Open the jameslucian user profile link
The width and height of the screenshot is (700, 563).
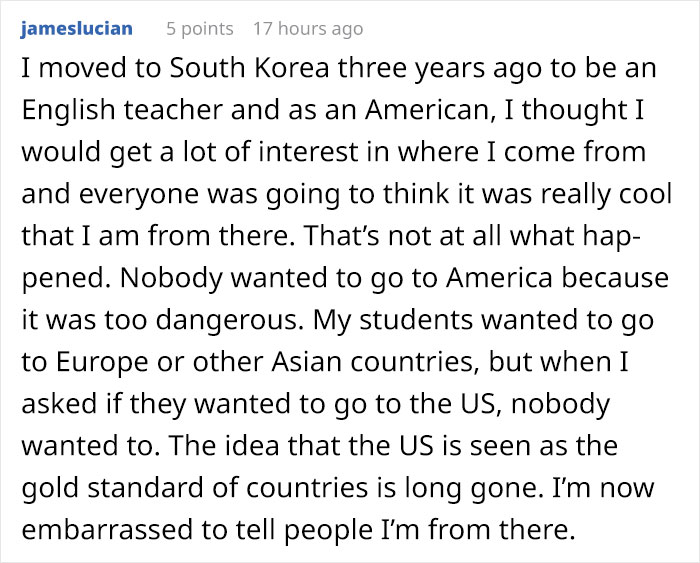pyautogui.click(x=76, y=29)
